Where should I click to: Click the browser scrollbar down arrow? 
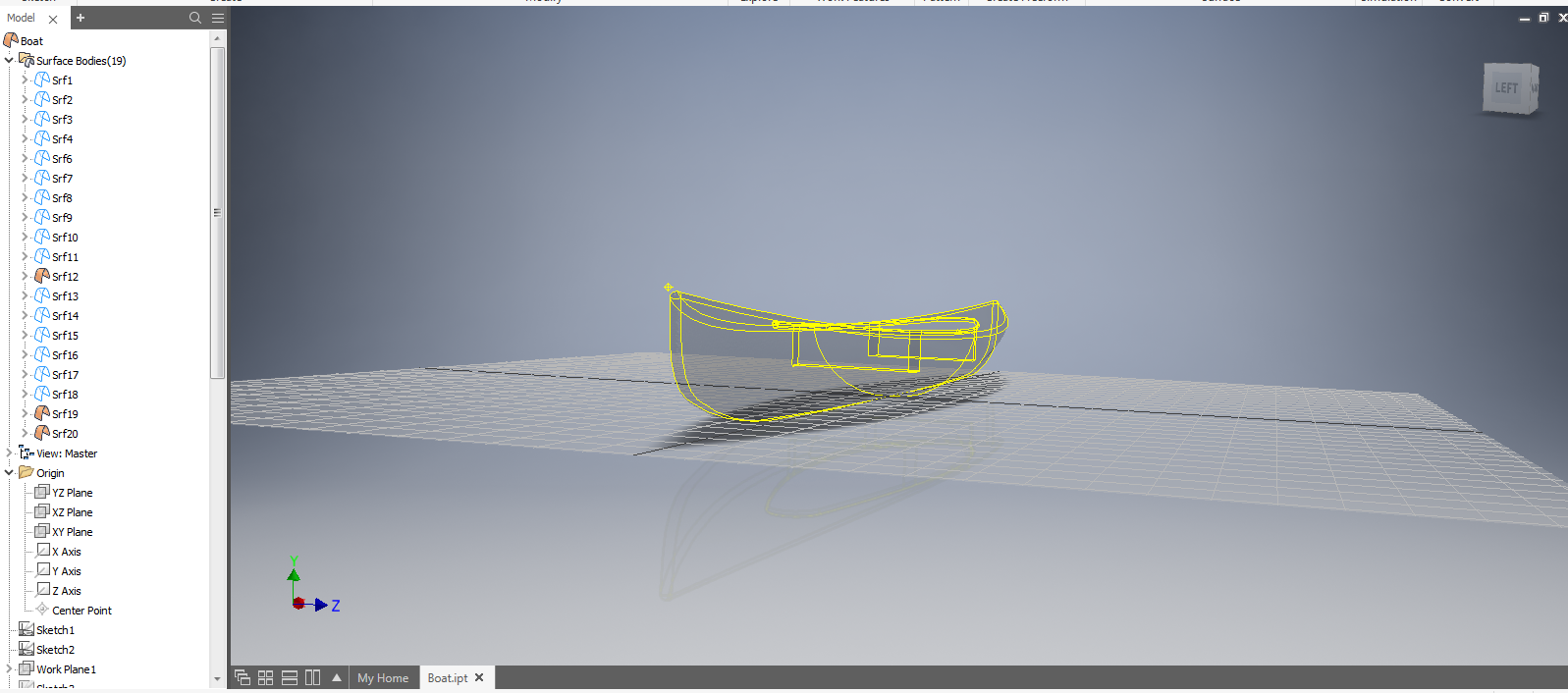pyautogui.click(x=217, y=678)
